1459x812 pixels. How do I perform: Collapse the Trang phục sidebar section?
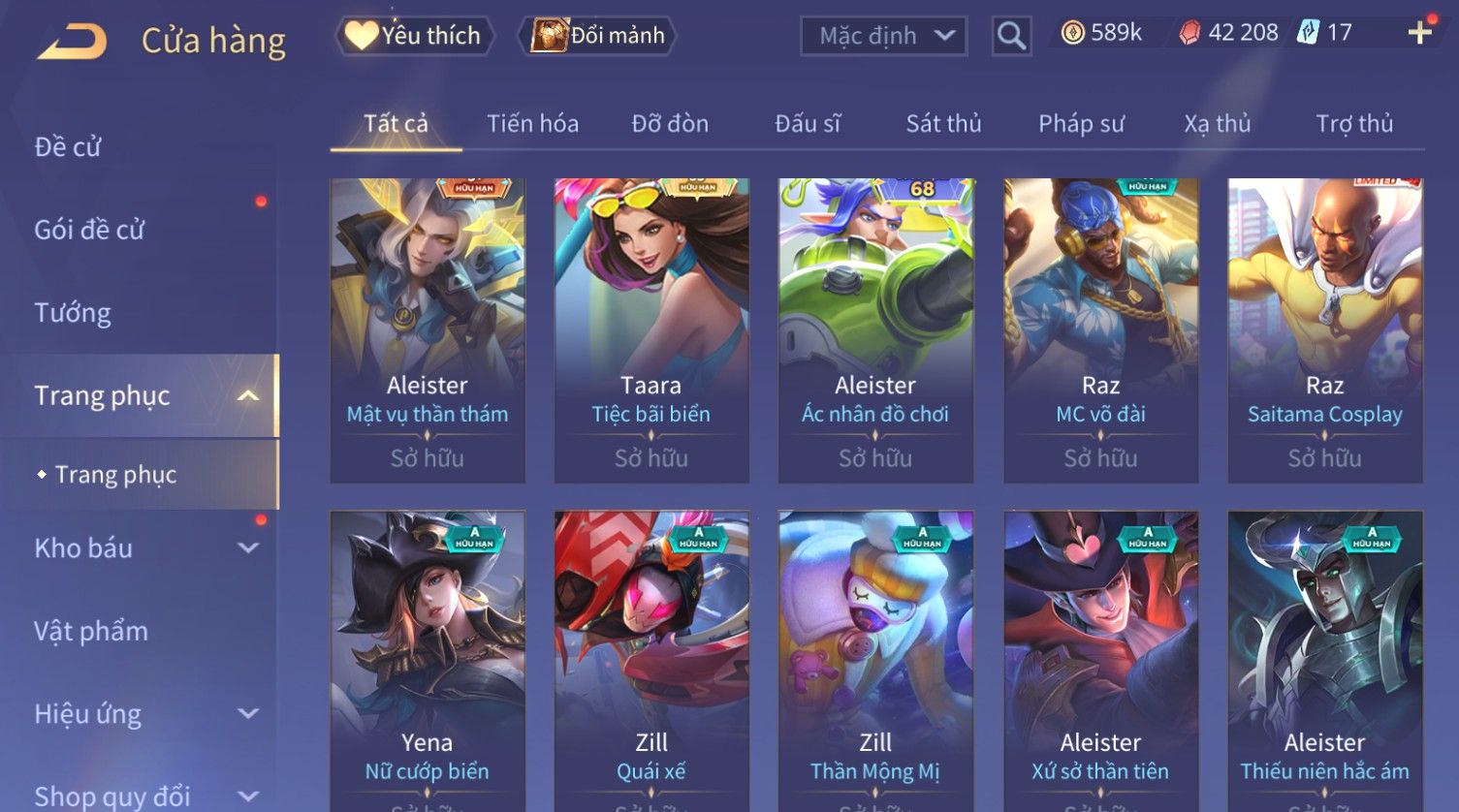[248, 395]
